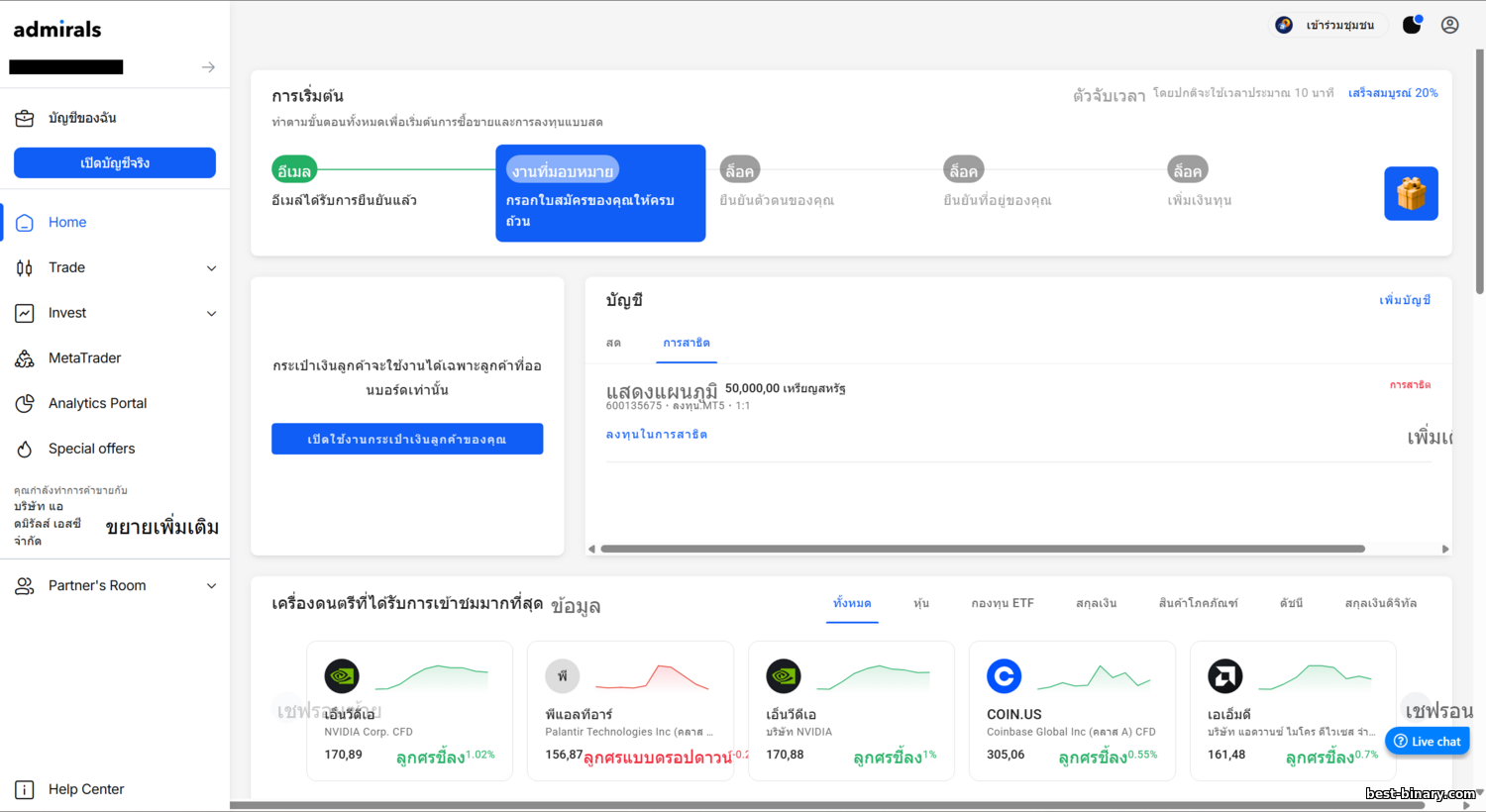The image size is (1486, 812).
Task: Click the briefcase icon beside บัญชีของฉัน
Action: point(25,119)
